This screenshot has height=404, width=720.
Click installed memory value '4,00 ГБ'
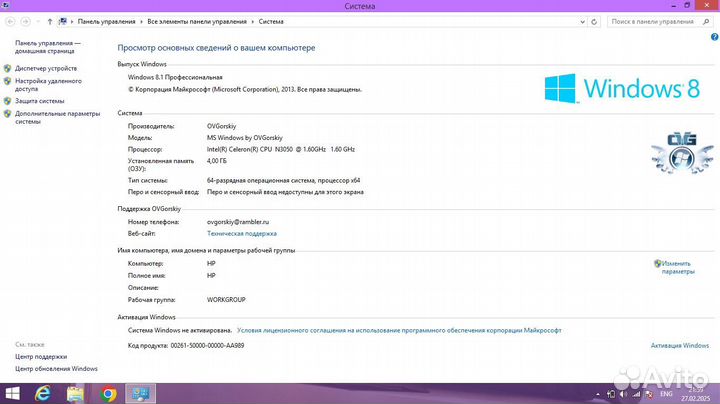tap(217, 161)
